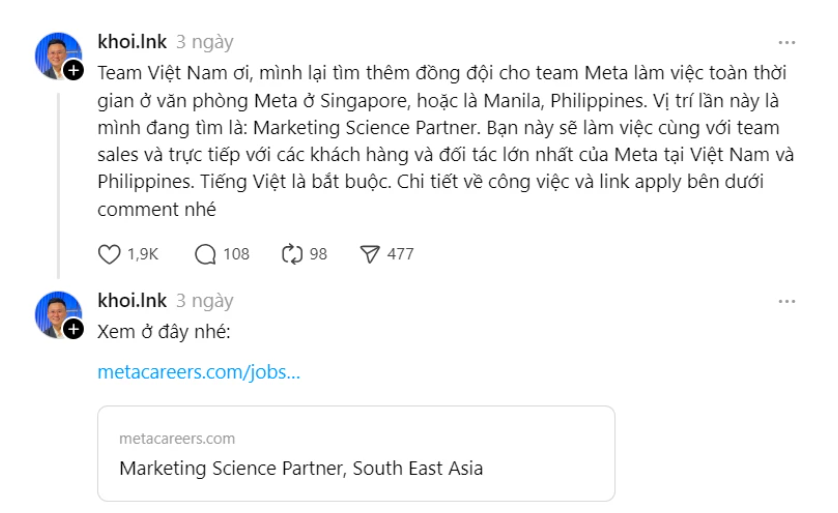Click khoi.lnk username on the reply

[133, 301]
